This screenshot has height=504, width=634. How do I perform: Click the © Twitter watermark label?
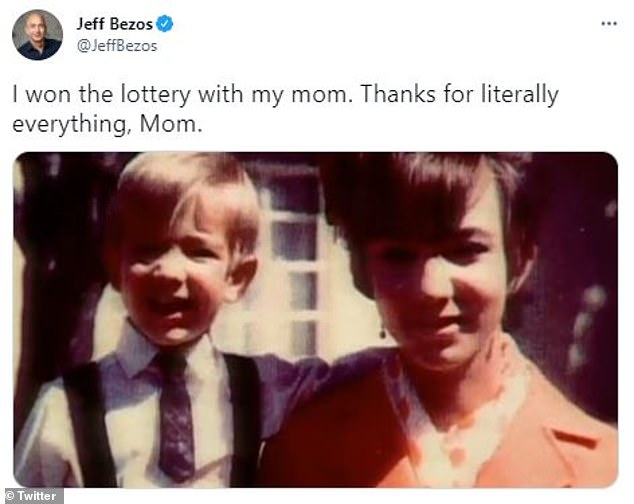(x=32, y=496)
